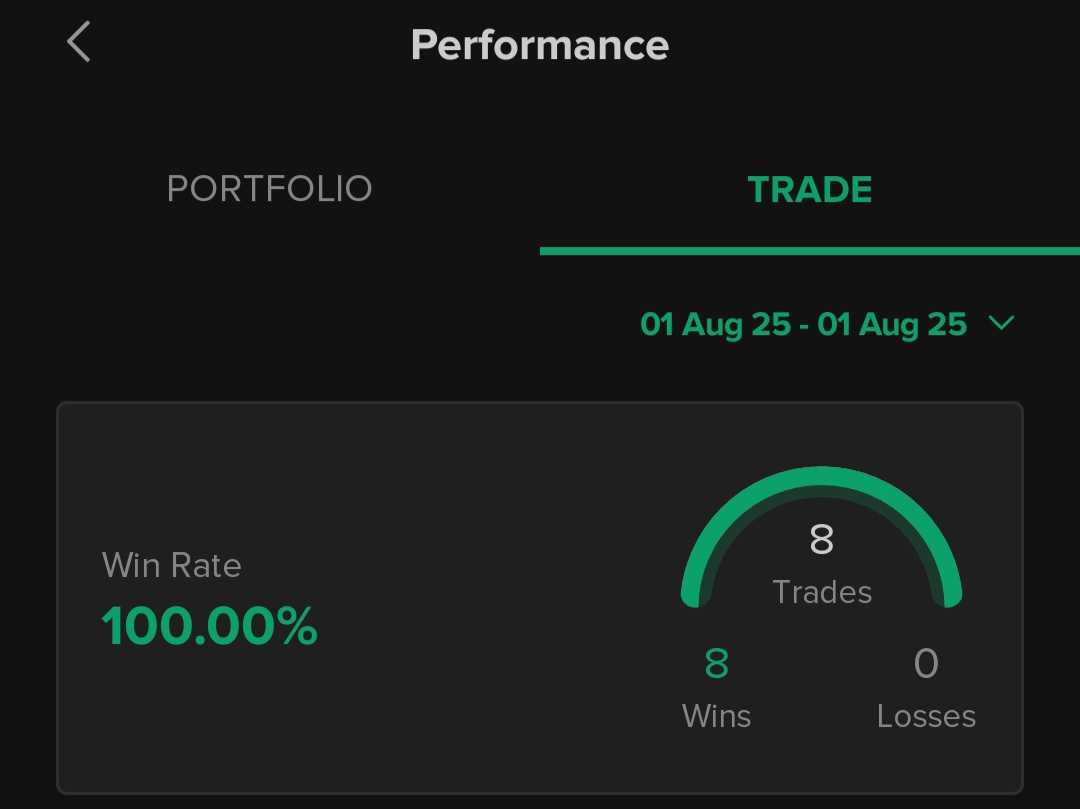Click the green underline below TRADE
This screenshot has height=809, width=1080.
click(809, 251)
